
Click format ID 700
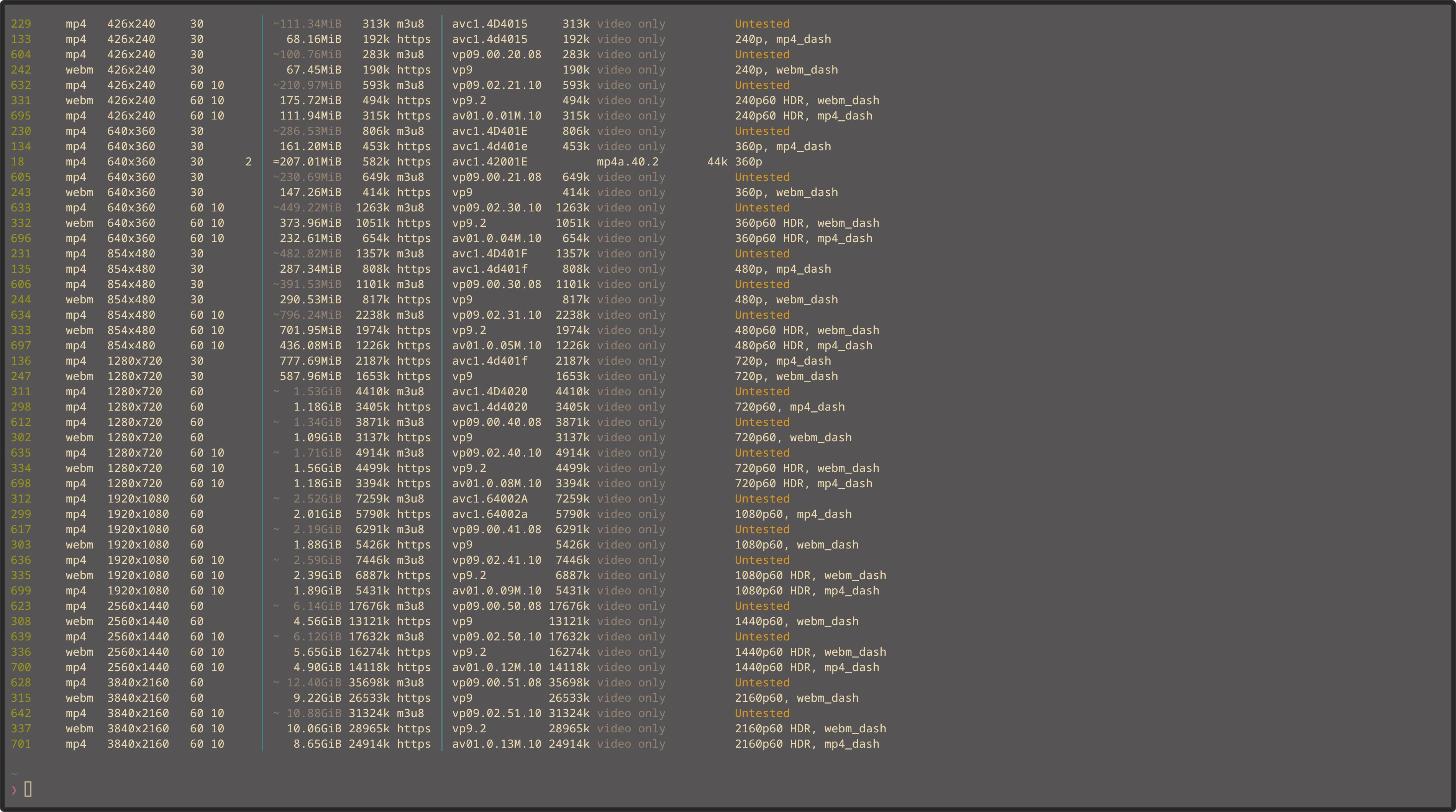click(21, 667)
